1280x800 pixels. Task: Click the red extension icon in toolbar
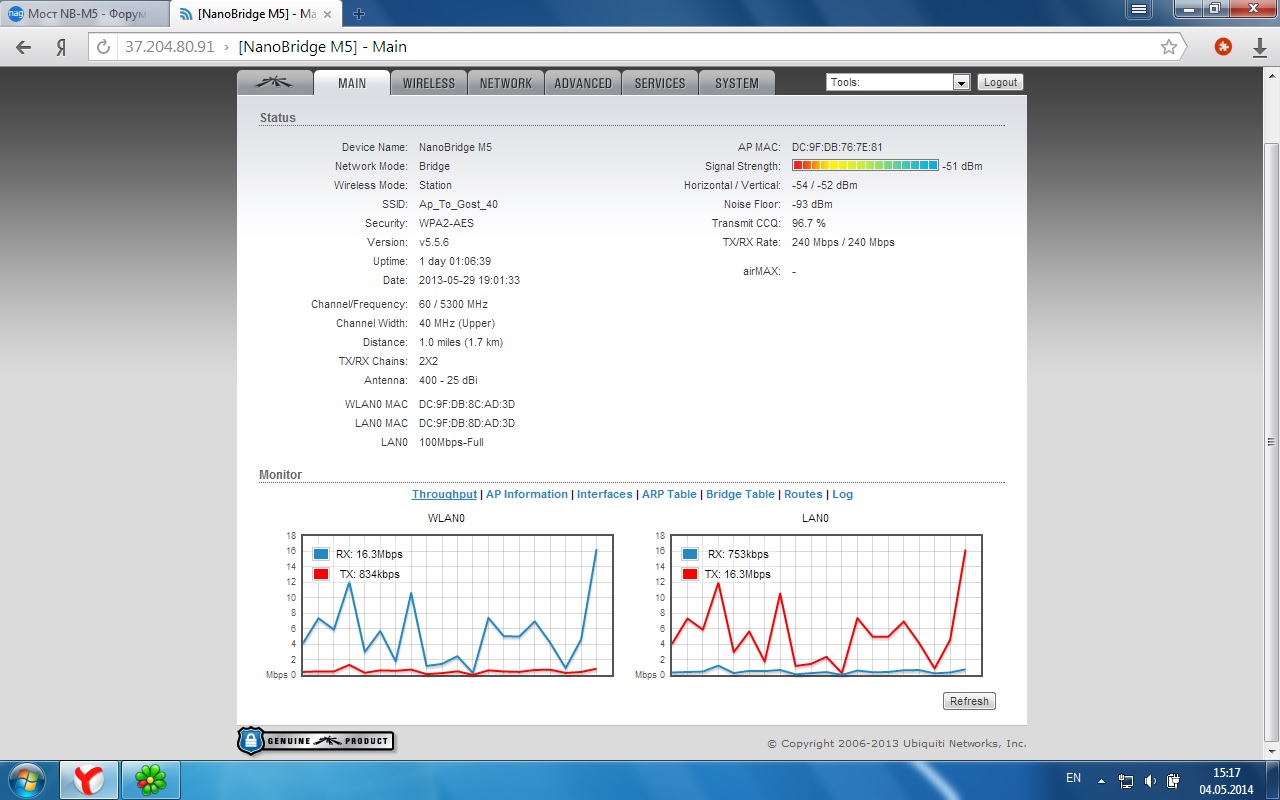[x=1222, y=47]
